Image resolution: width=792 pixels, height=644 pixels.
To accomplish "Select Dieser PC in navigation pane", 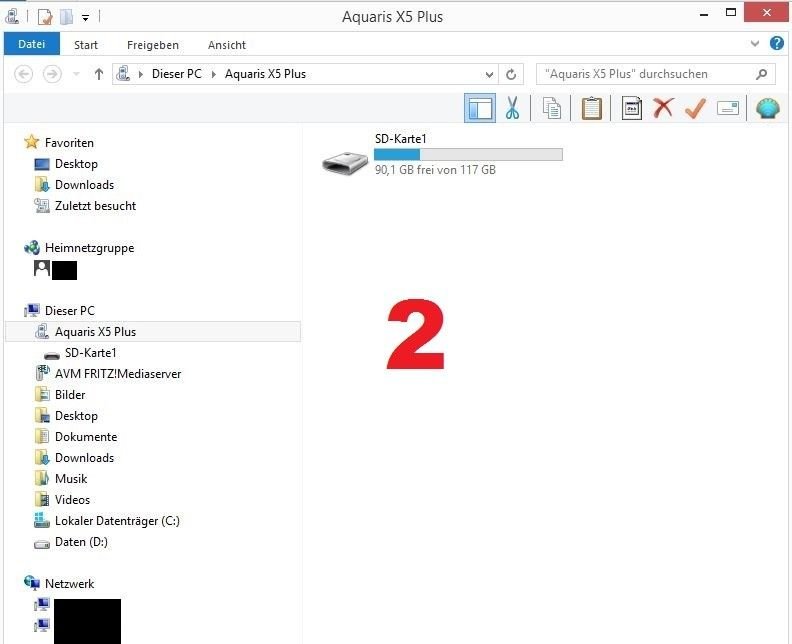I will click(x=70, y=311).
